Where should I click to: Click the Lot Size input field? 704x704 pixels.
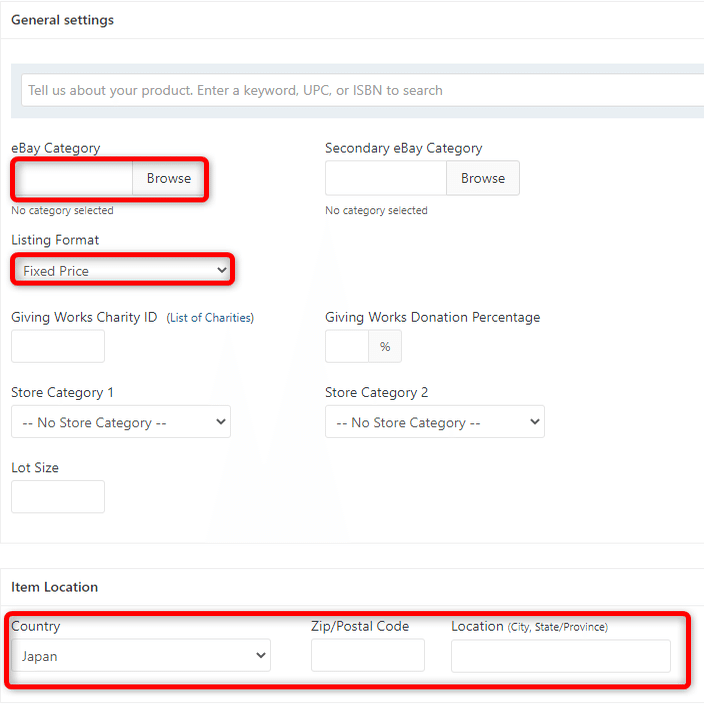[x=58, y=497]
